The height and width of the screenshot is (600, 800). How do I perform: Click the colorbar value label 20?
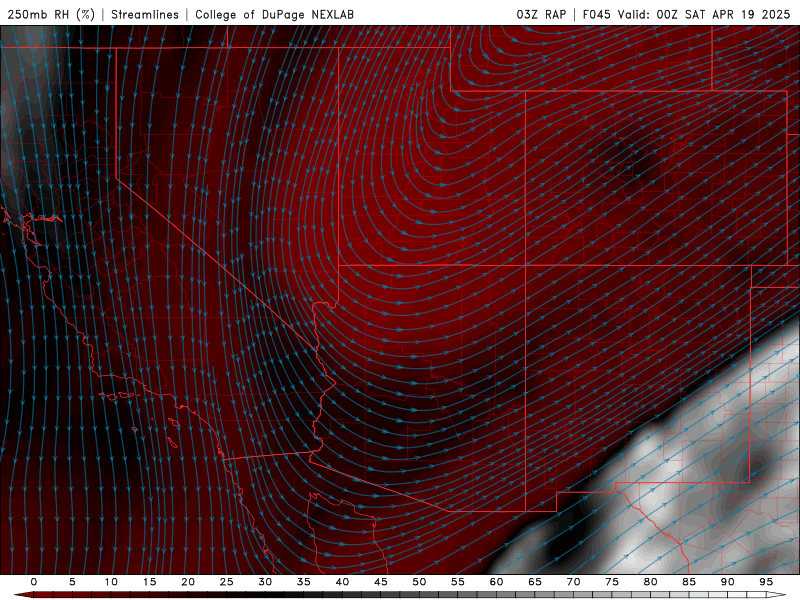point(188,582)
